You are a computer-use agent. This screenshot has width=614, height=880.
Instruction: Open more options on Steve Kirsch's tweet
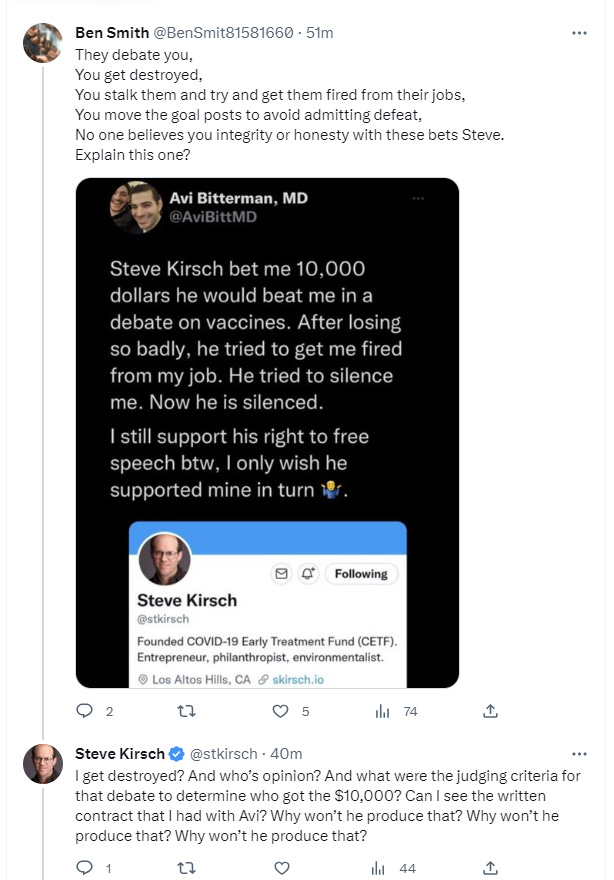[x=579, y=753]
